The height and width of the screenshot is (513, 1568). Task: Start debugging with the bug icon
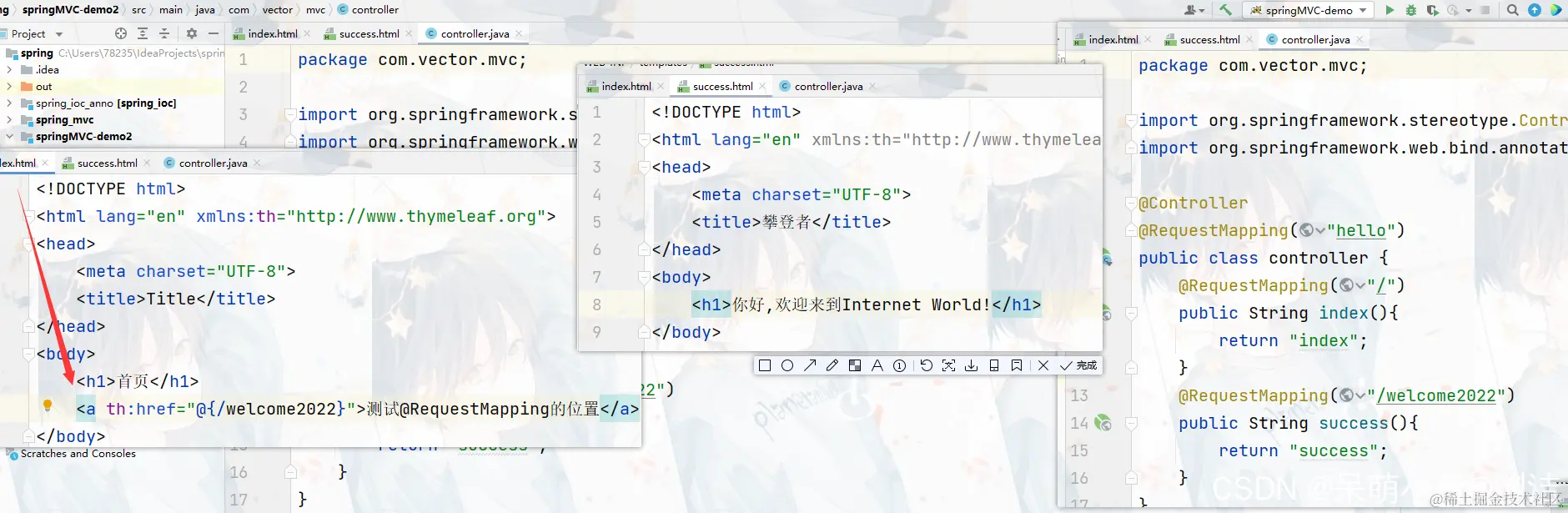click(x=1411, y=10)
